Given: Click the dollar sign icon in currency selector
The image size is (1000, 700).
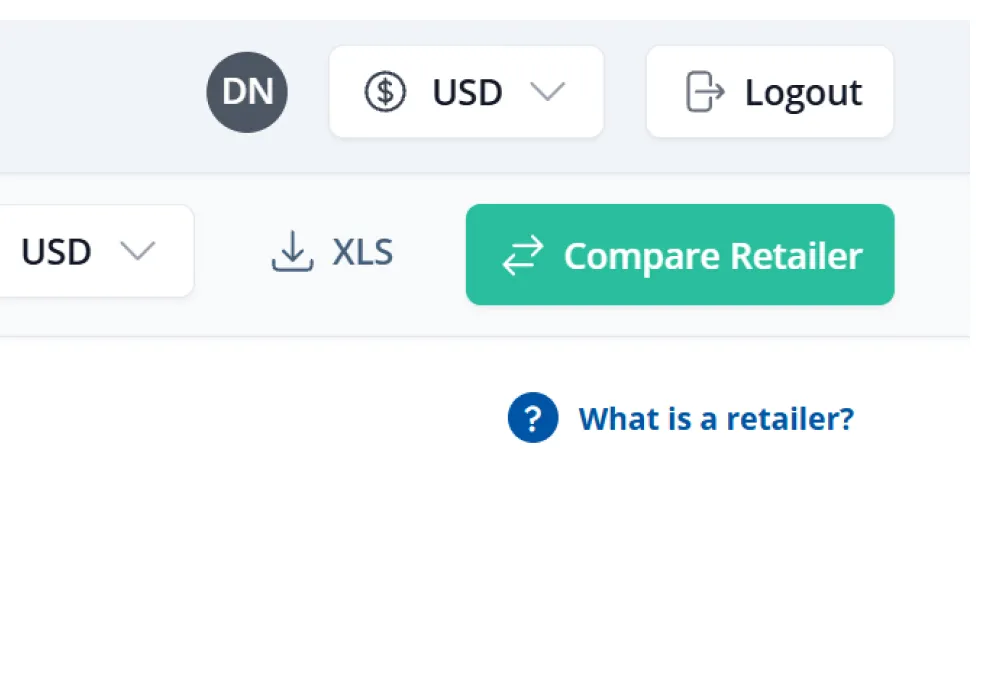Looking at the screenshot, I should [386, 92].
